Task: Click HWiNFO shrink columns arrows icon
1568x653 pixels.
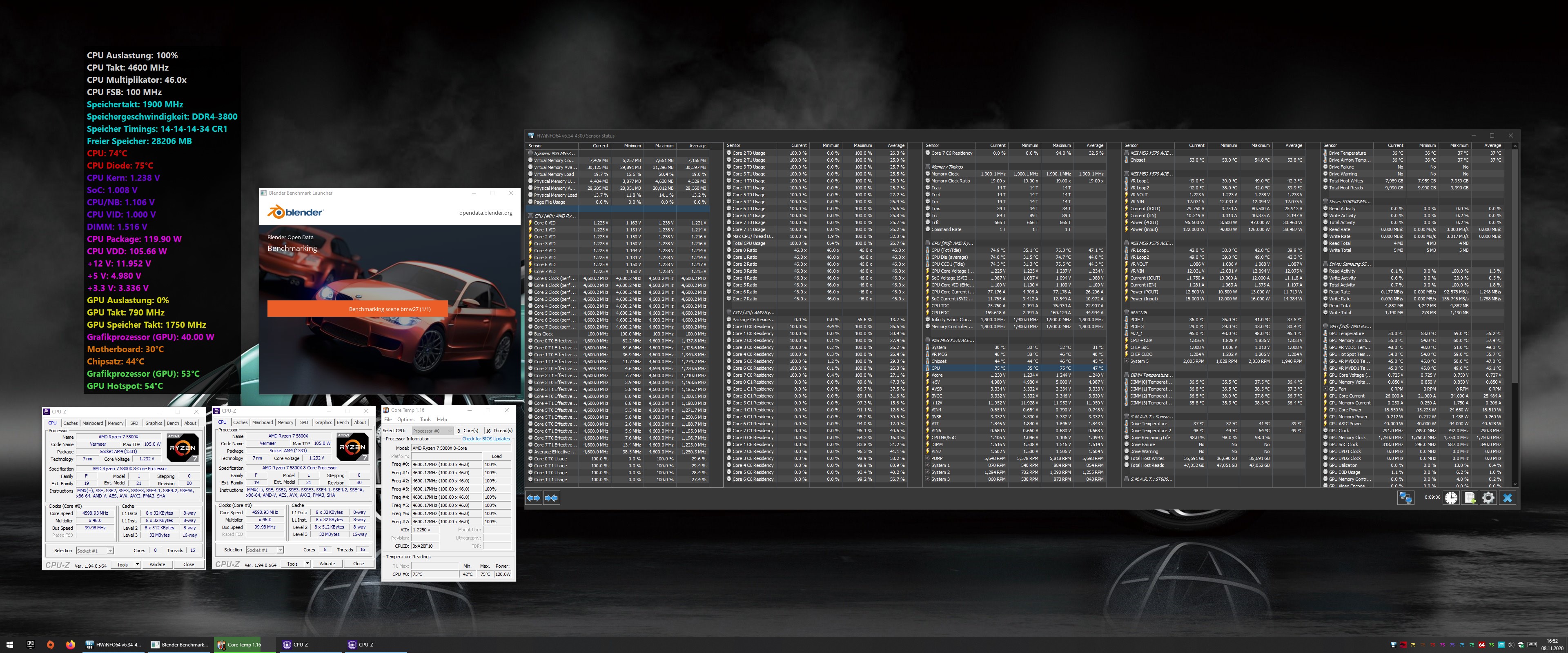Action: [x=552, y=498]
